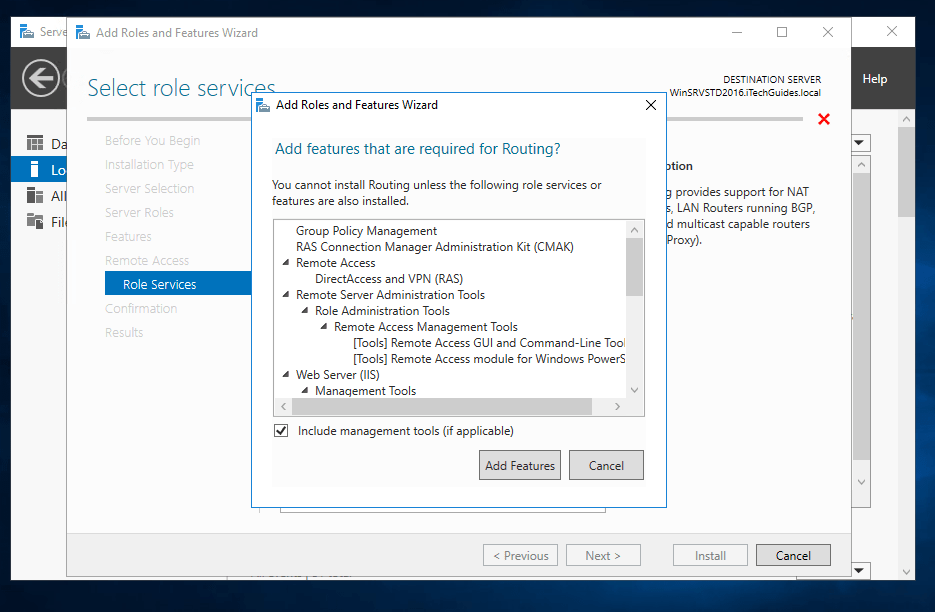Viewport: 935px width, 612px height.
Task: Click the horizontal scrollbar right arrow
Action: tap(617, 407)
